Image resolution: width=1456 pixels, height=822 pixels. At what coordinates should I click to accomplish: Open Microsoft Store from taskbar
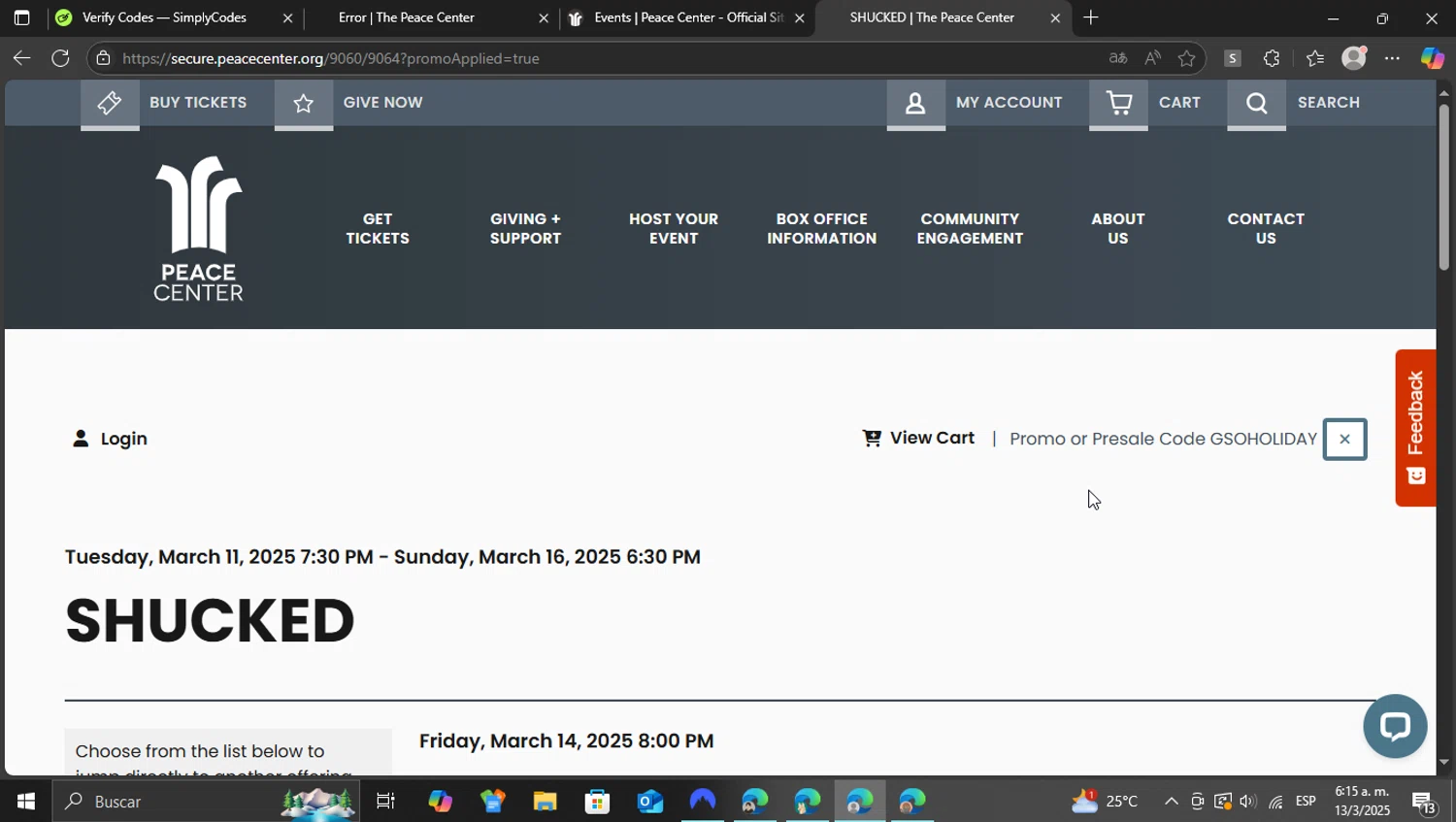pos(597,802)
